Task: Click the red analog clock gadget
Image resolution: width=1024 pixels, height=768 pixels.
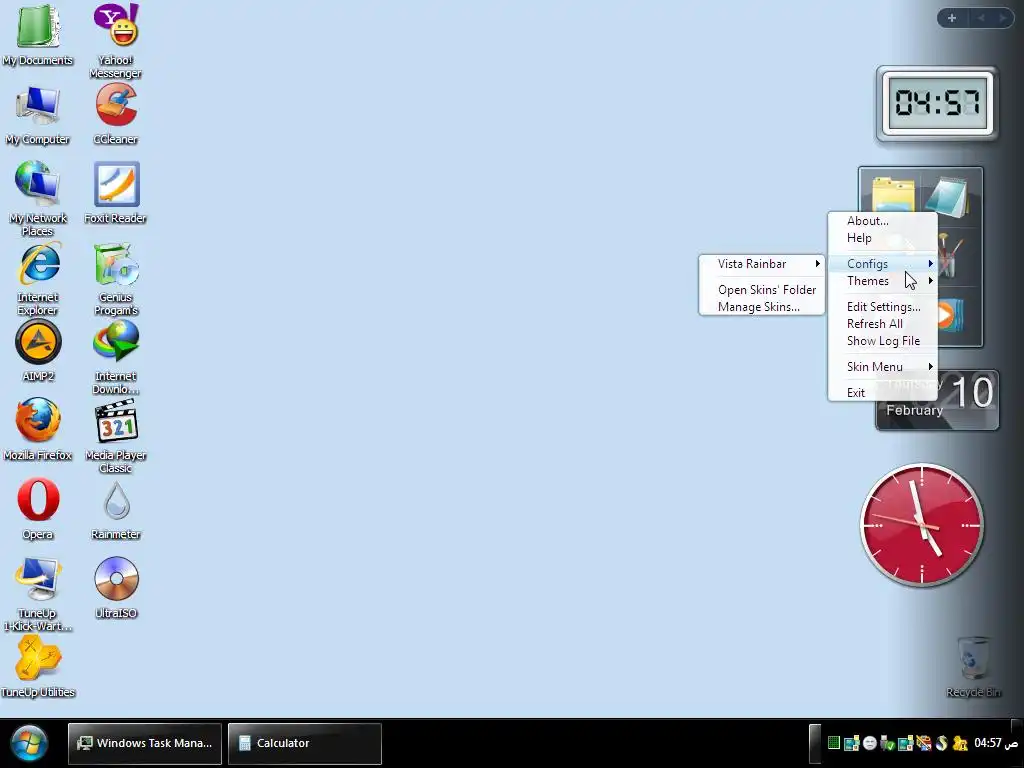Action: point(921,525)
